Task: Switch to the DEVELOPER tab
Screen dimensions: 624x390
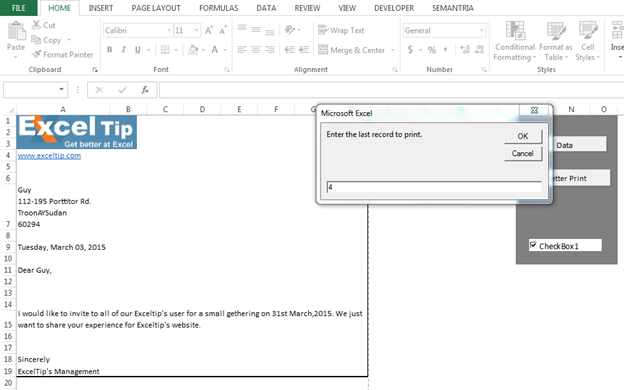Action: click(394, 8)
